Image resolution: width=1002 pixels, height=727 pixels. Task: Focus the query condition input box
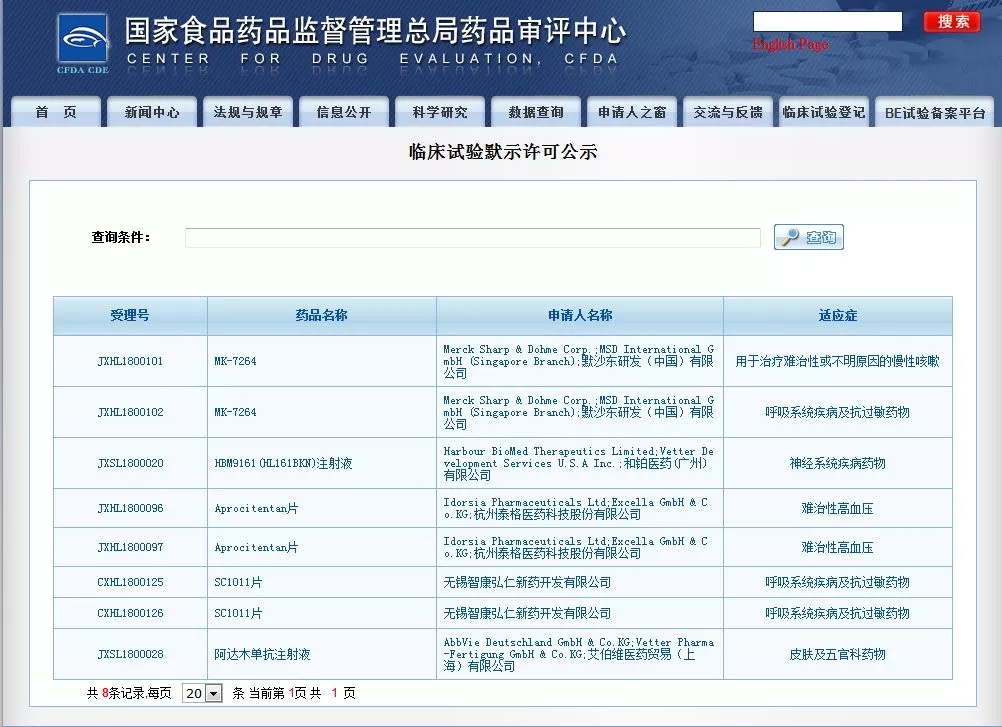(472, 238)
